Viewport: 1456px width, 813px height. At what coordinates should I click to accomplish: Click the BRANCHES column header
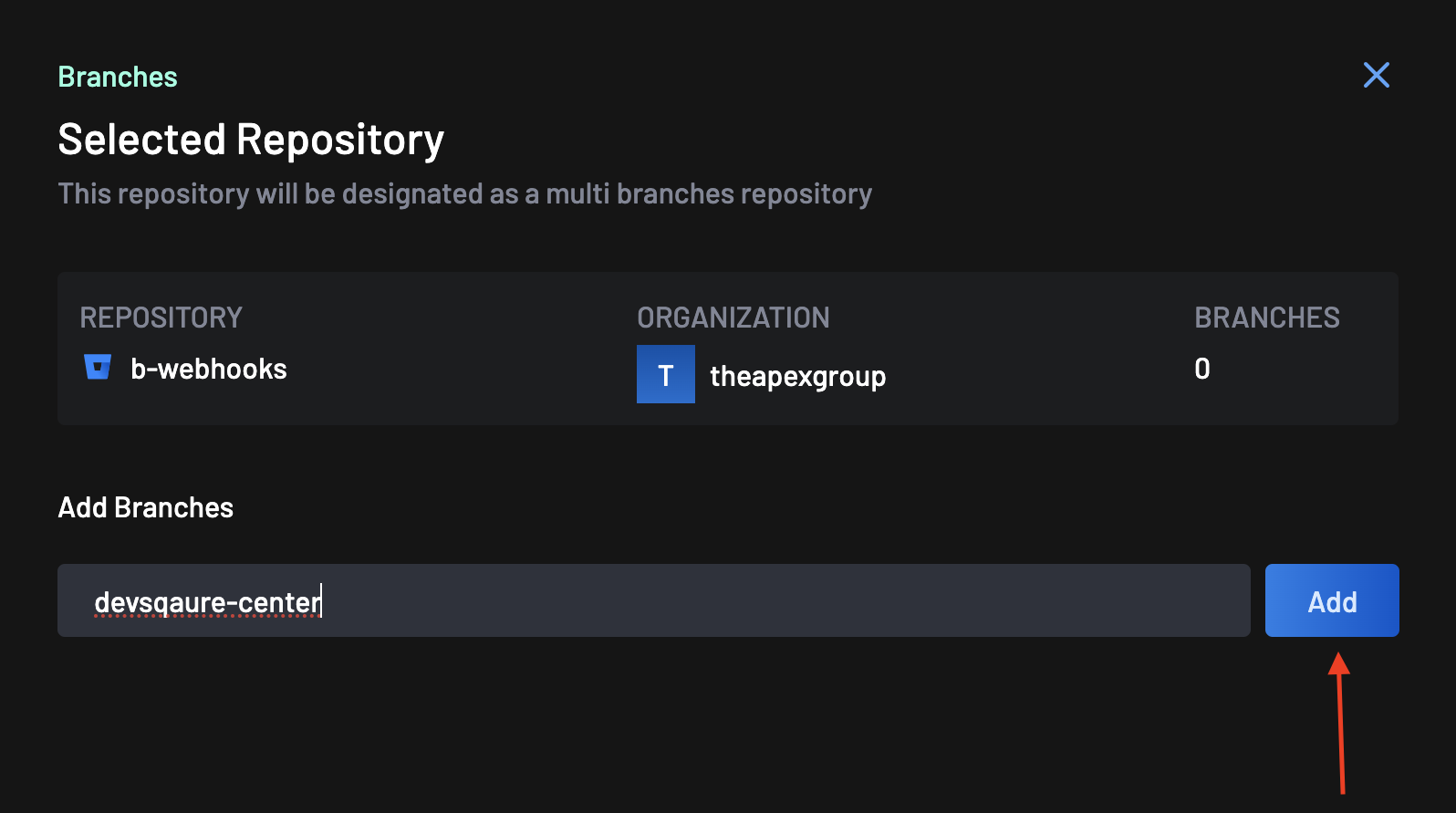click(1267, 318)
